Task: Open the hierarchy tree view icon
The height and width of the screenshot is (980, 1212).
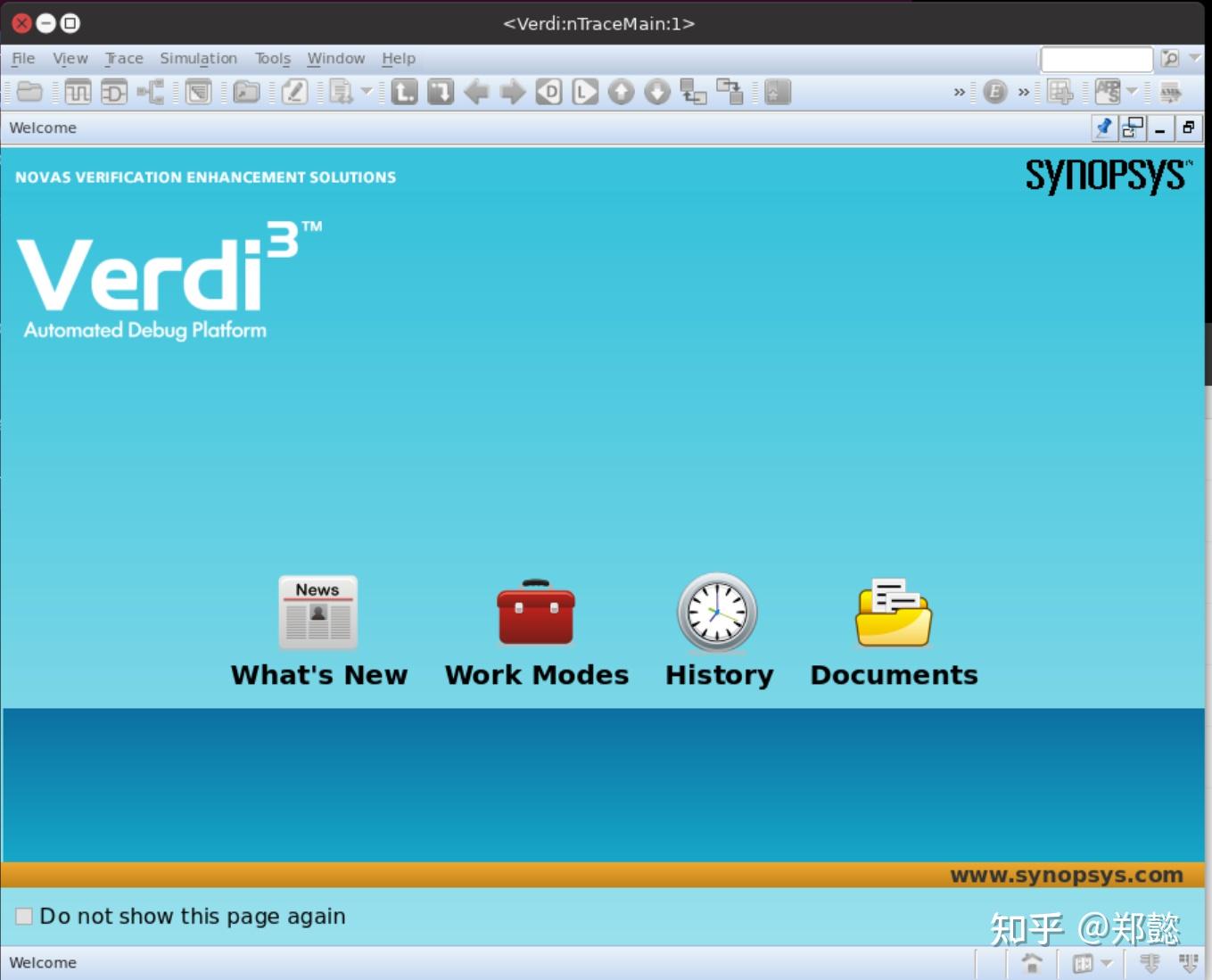Action: pos(151,92)
